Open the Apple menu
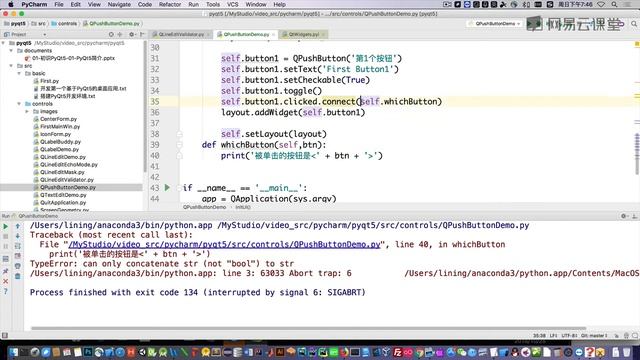640x360 pixels. (11, 4)
